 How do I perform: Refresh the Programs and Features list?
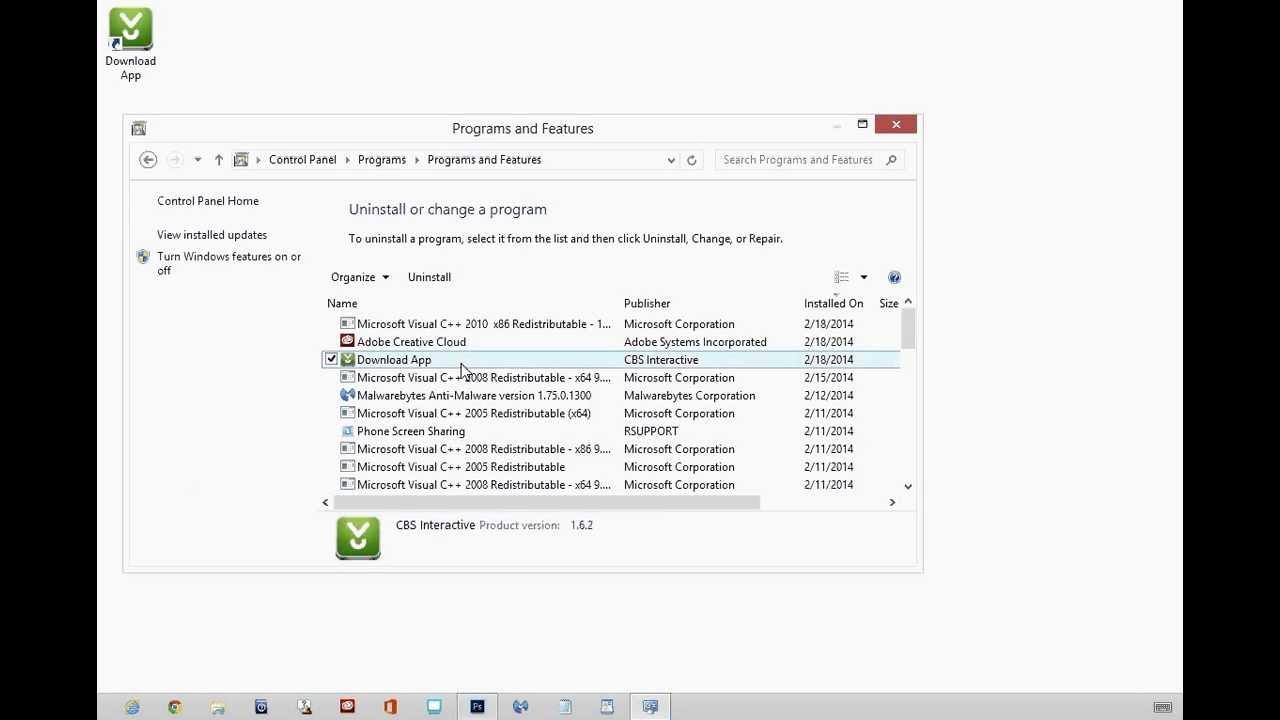(x=691, y=160)
